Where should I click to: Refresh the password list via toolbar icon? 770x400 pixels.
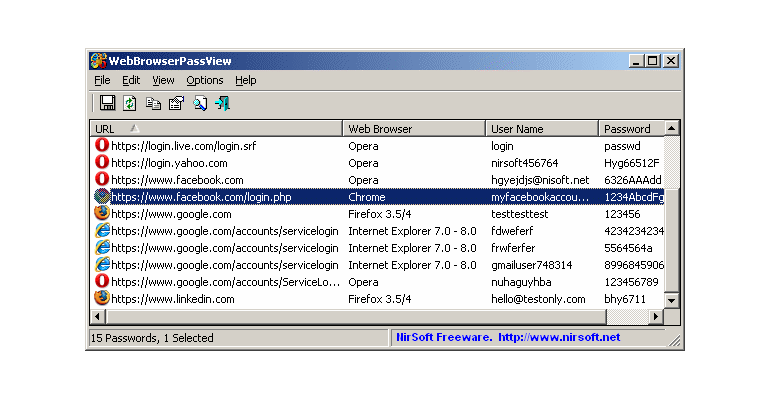pos(130,103)
